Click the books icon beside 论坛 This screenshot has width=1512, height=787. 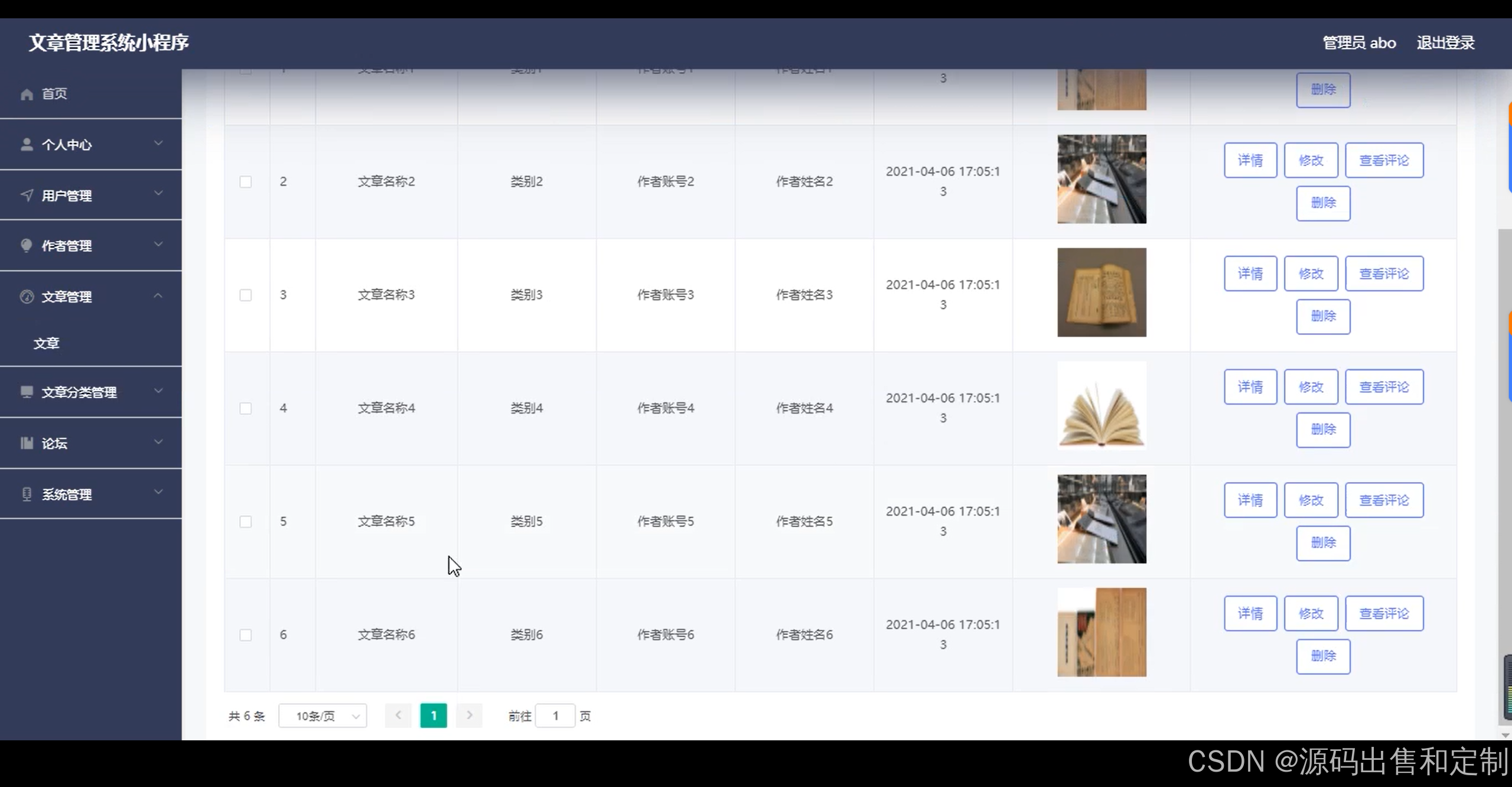coord(27,443)
